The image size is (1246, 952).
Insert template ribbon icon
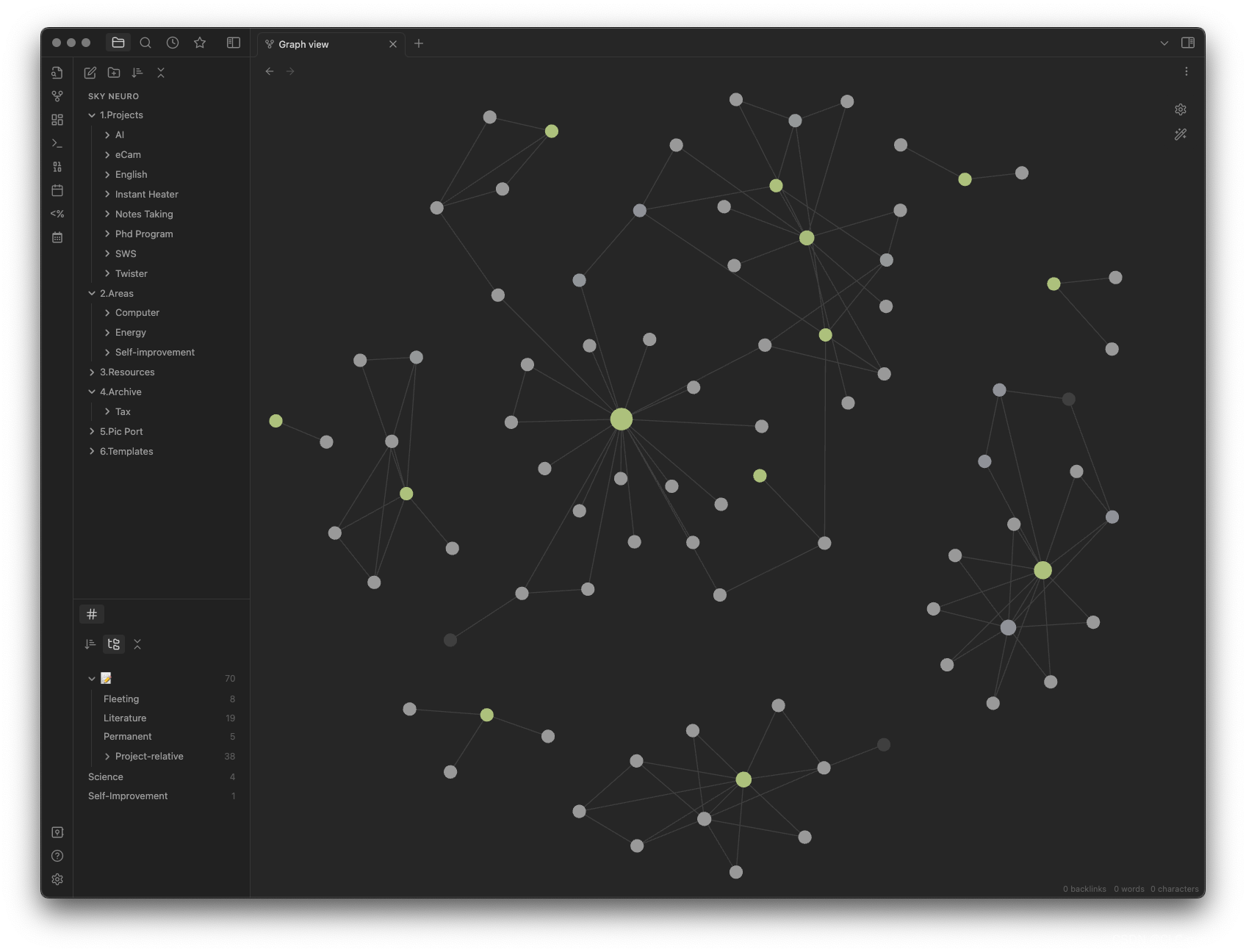pos(57,214)
